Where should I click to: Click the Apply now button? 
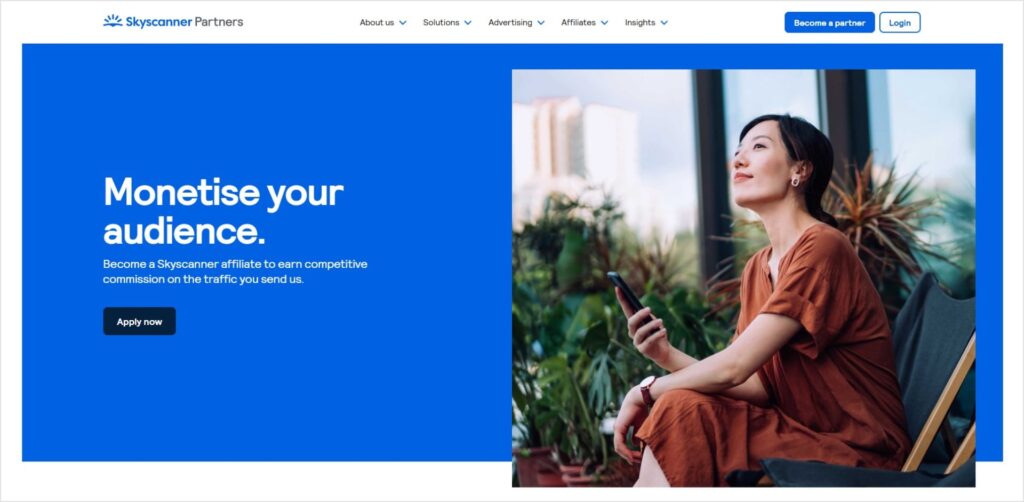point(139,321)
